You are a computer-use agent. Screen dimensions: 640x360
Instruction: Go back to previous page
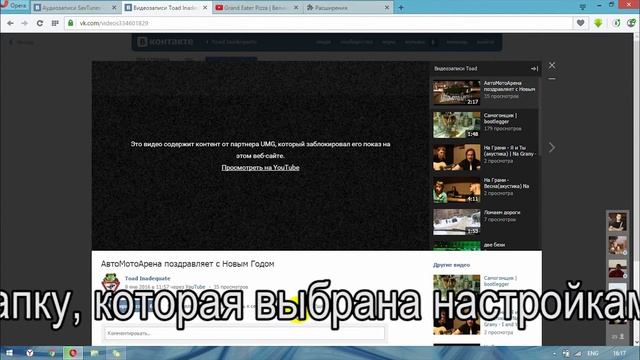(10, 23)
